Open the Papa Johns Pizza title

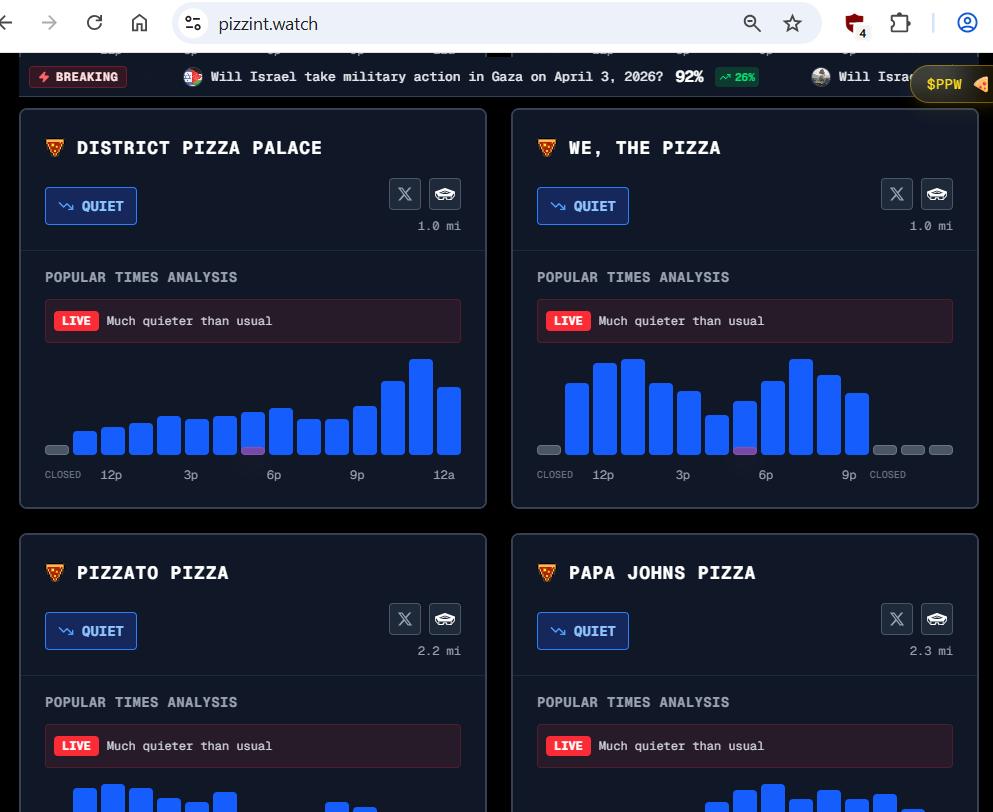click(662, 573)
